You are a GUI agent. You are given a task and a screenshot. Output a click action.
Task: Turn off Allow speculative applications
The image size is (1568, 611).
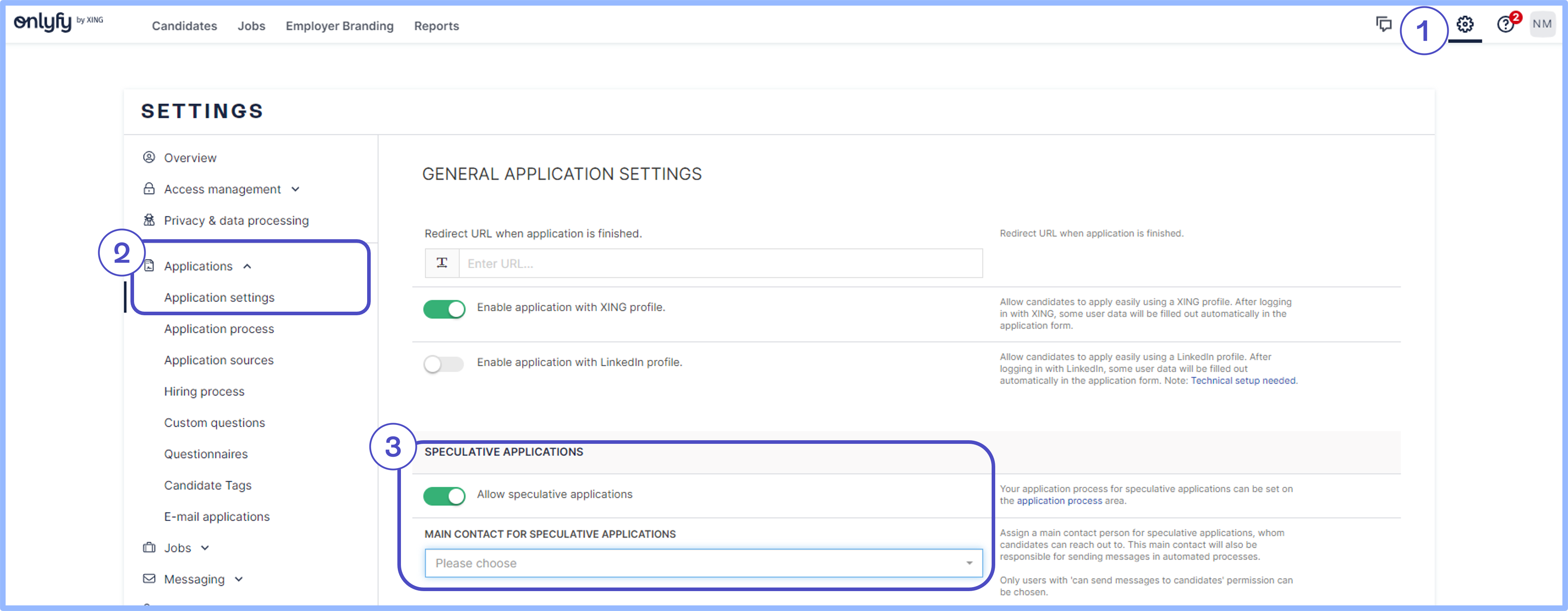coord(445,495)
